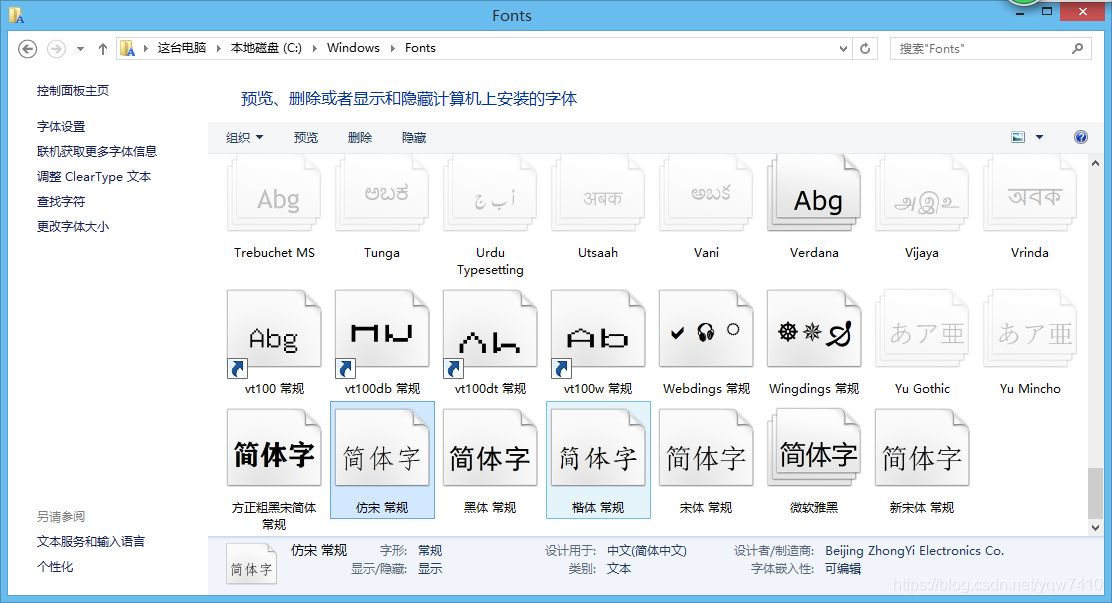Open the view options dropdown arrow

point(1040,137)
